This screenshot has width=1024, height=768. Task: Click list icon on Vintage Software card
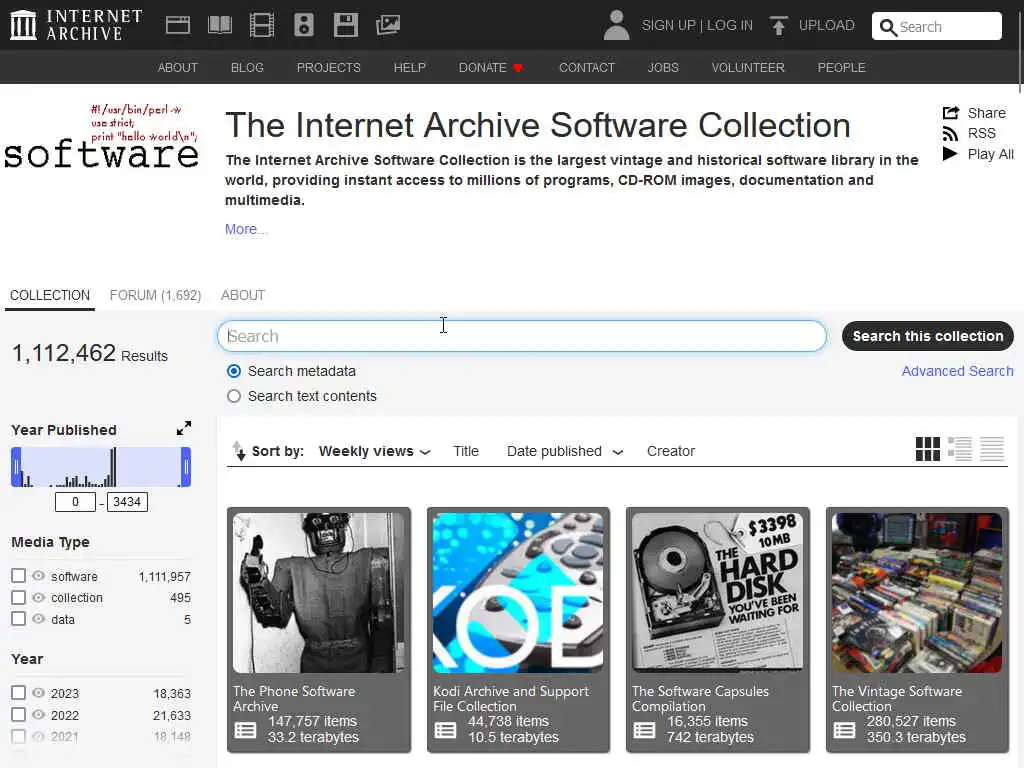(844, 730)
